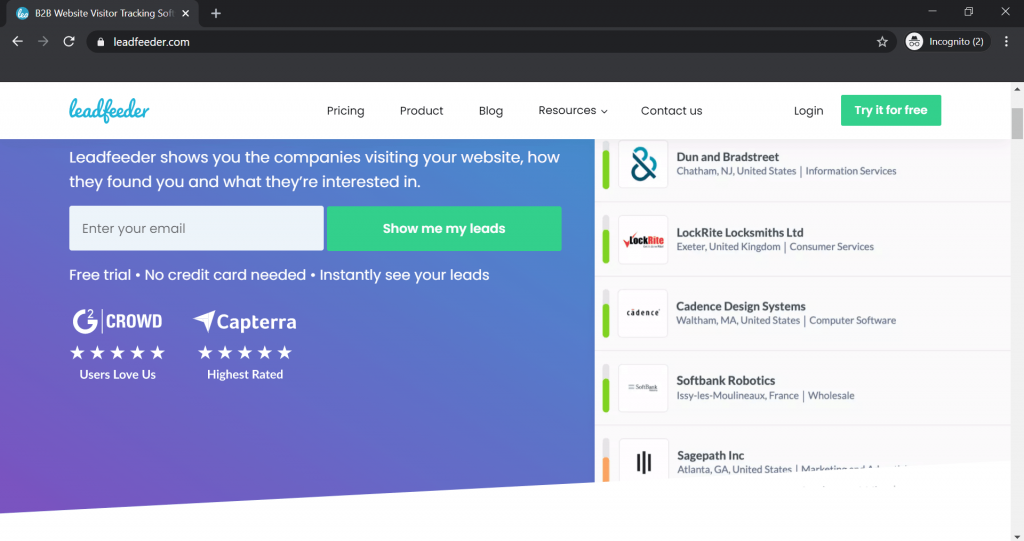Viewport: 1024px width, 541px height.
Task: Open Contact us page
Action: point(671,110)
